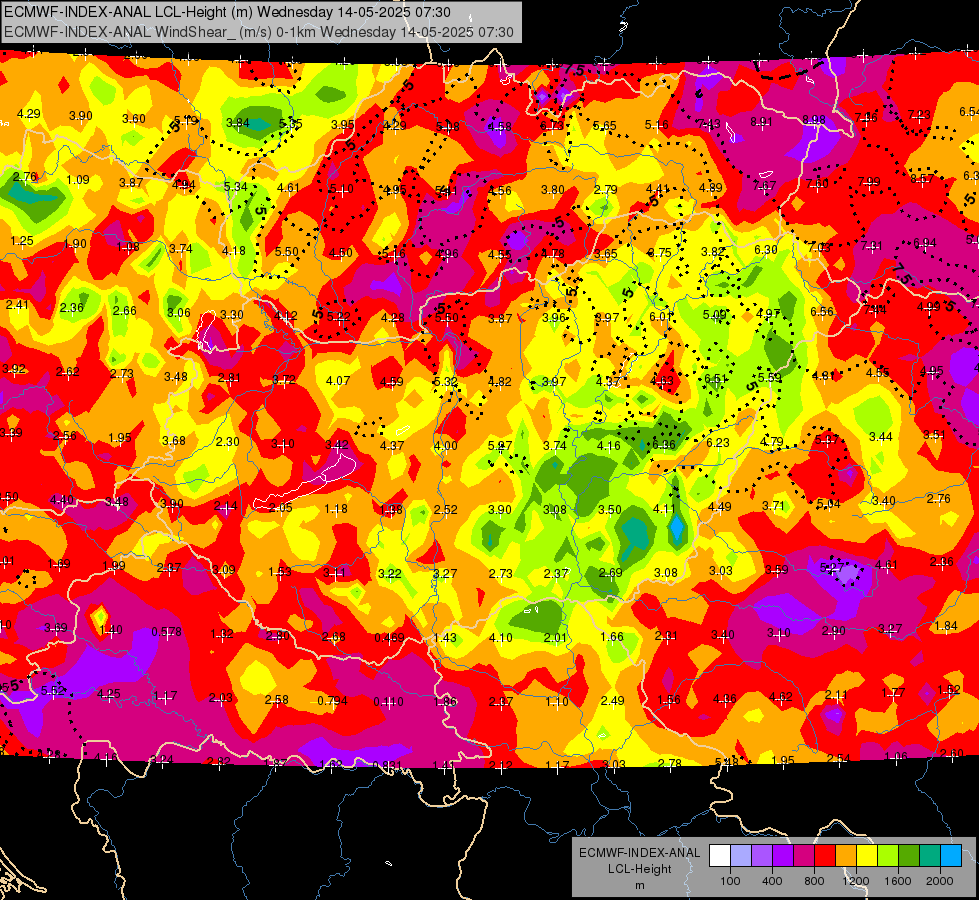Click the wind shear value 5.32
The width and height of the screenshot is (979, 900).
tap(446, 382)
